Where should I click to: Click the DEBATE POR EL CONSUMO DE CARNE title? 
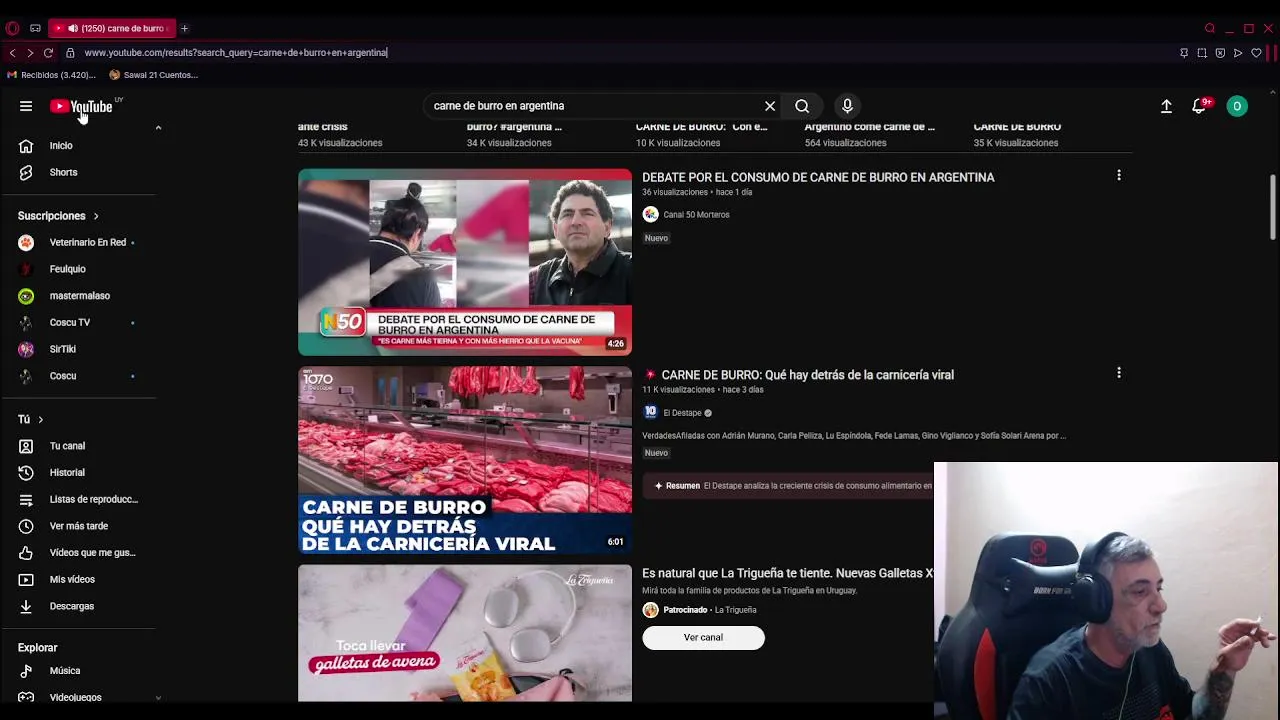point(818,177)
